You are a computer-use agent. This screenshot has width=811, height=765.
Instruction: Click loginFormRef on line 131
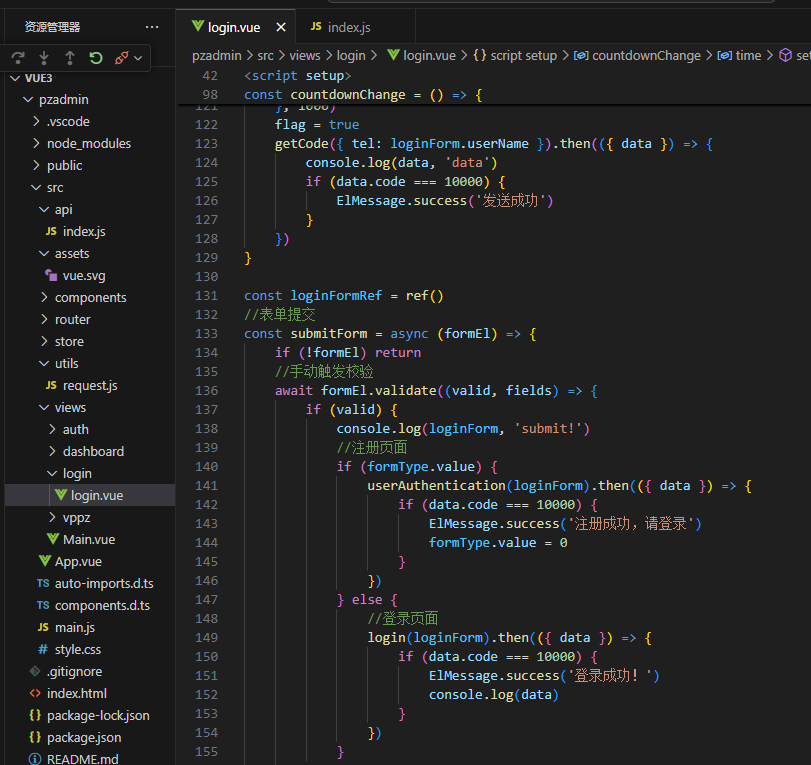(336, 295)
